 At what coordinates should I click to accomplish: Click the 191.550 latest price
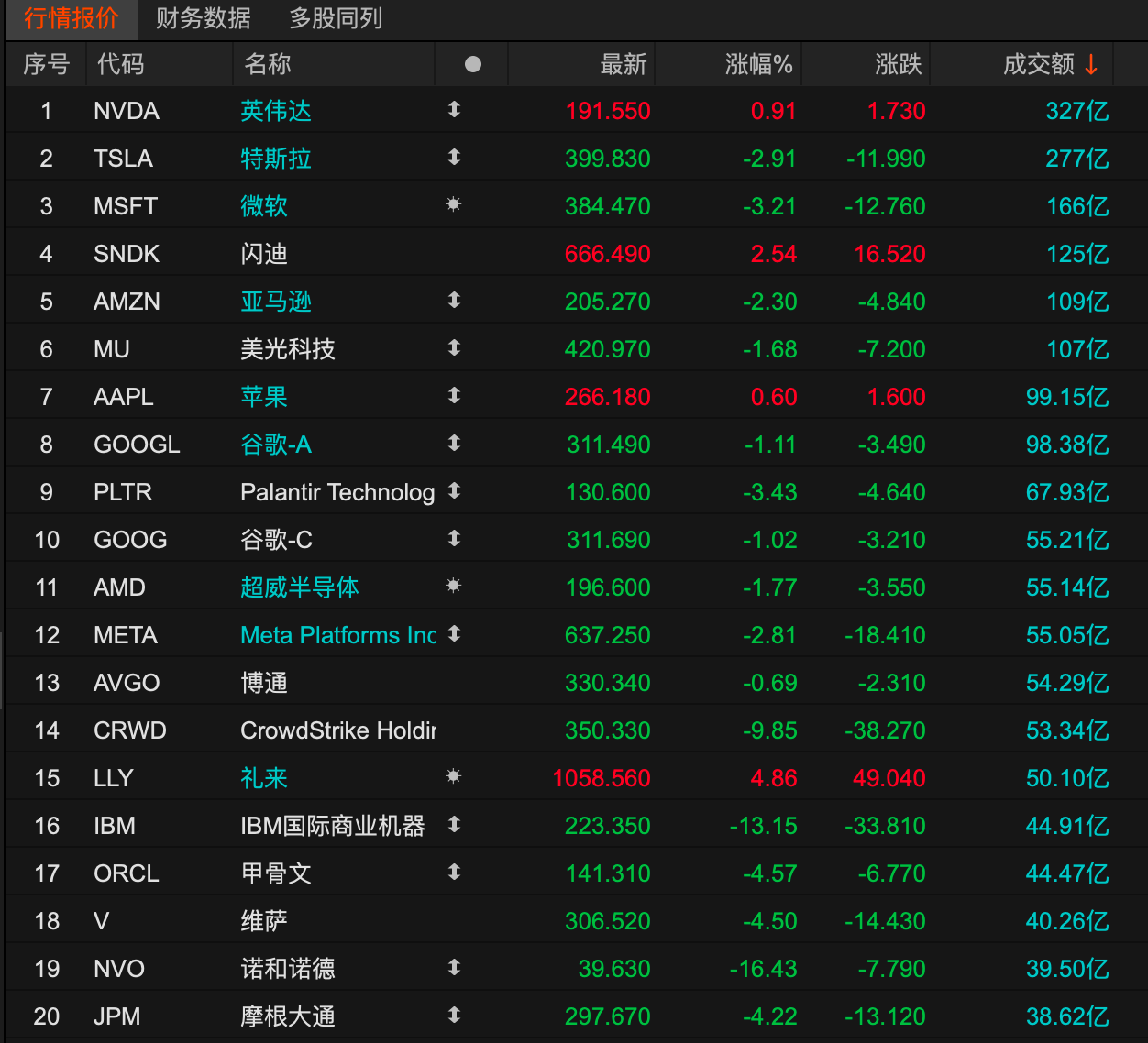tap(608, 111)
